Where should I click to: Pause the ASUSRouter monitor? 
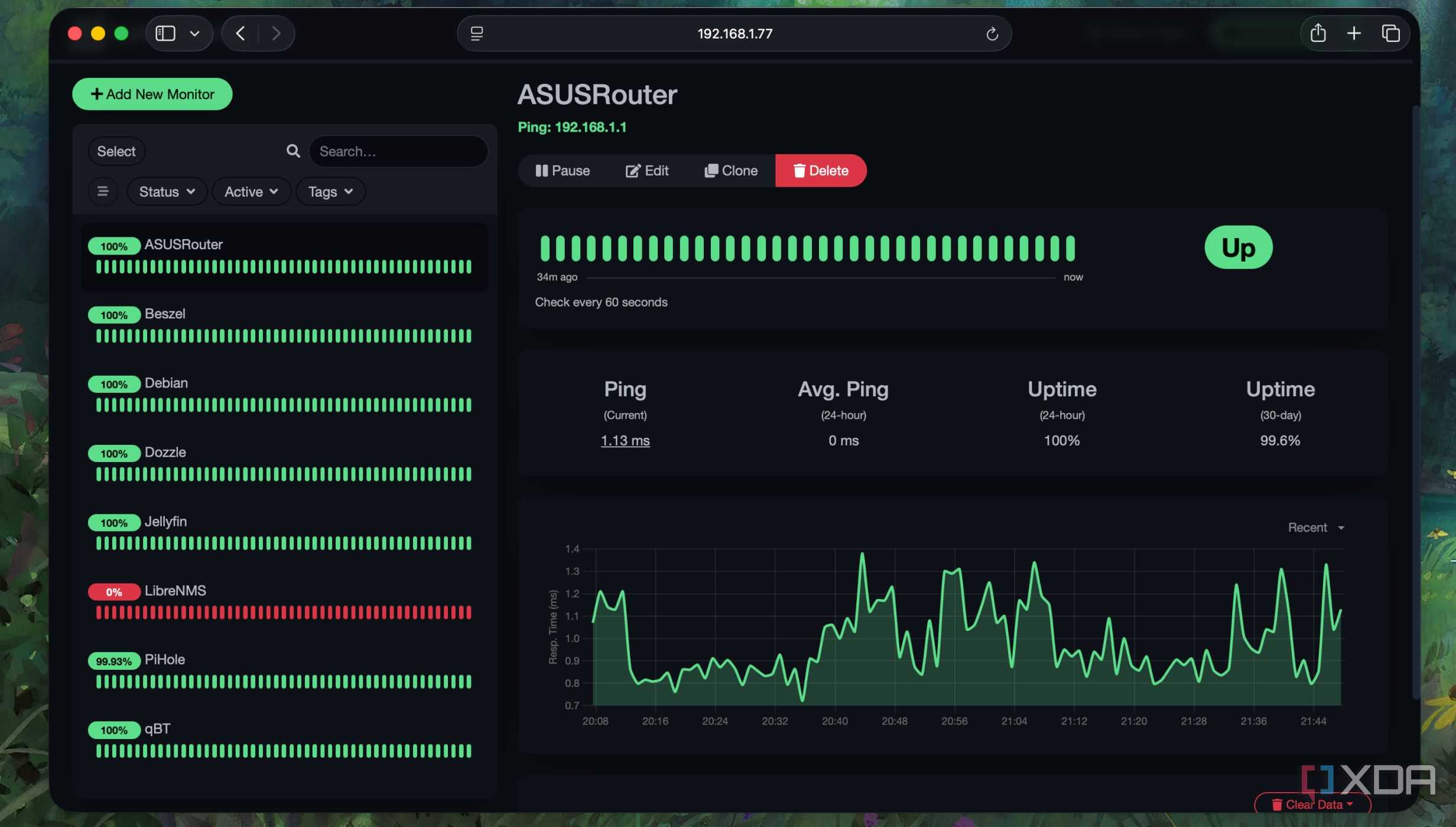[x=563, y=171]
